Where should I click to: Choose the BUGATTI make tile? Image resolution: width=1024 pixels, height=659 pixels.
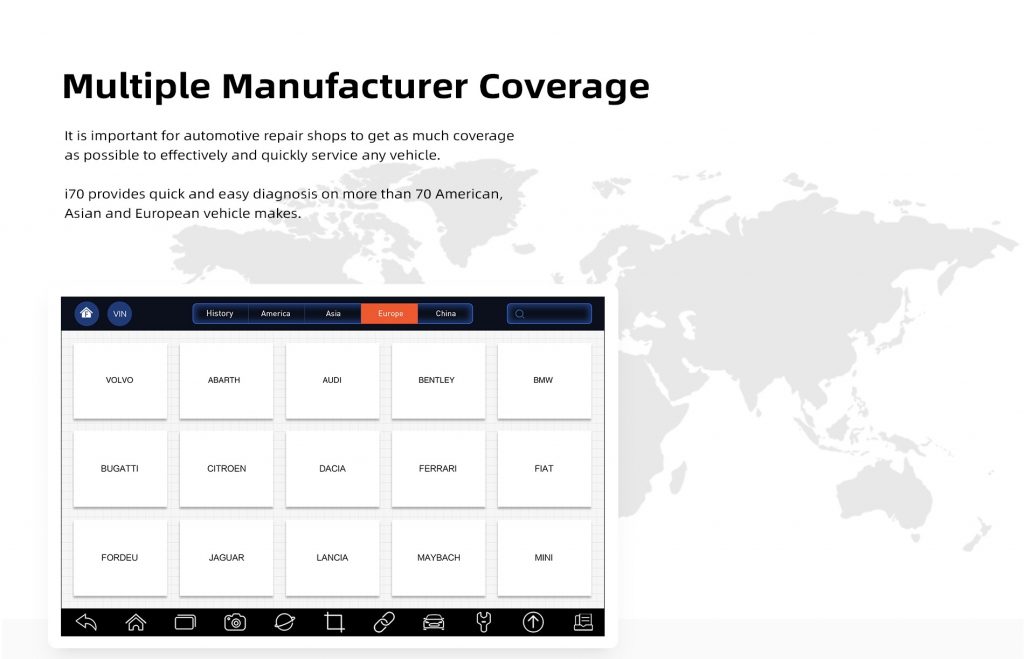(120, 469)
